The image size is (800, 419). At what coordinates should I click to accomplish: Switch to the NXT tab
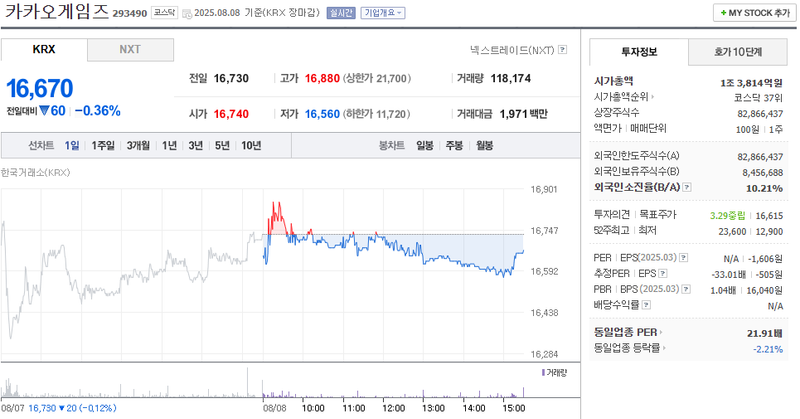(130, 50)
